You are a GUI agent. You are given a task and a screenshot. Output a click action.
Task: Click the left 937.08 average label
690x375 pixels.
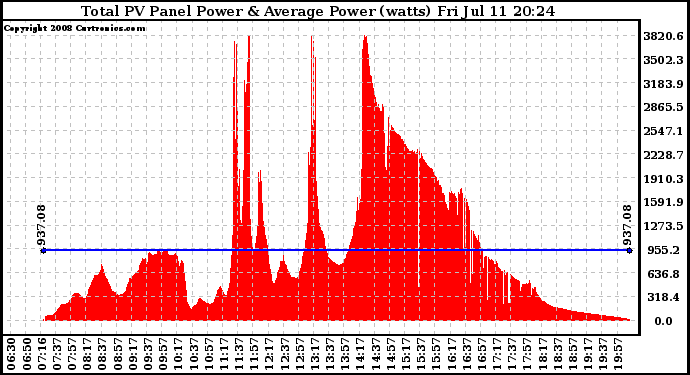tap(42, 226)
